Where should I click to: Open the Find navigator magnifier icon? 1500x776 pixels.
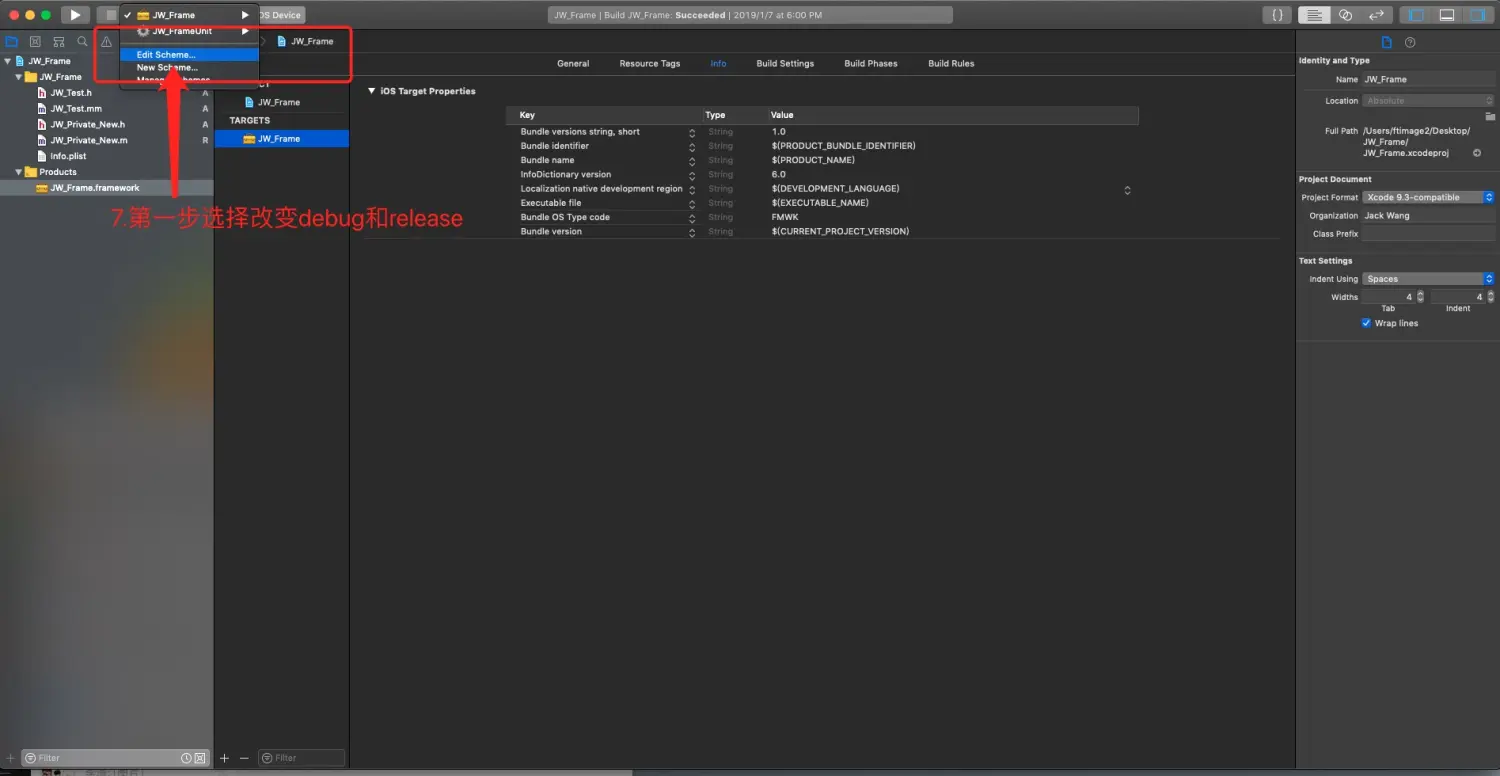[82, 41]
